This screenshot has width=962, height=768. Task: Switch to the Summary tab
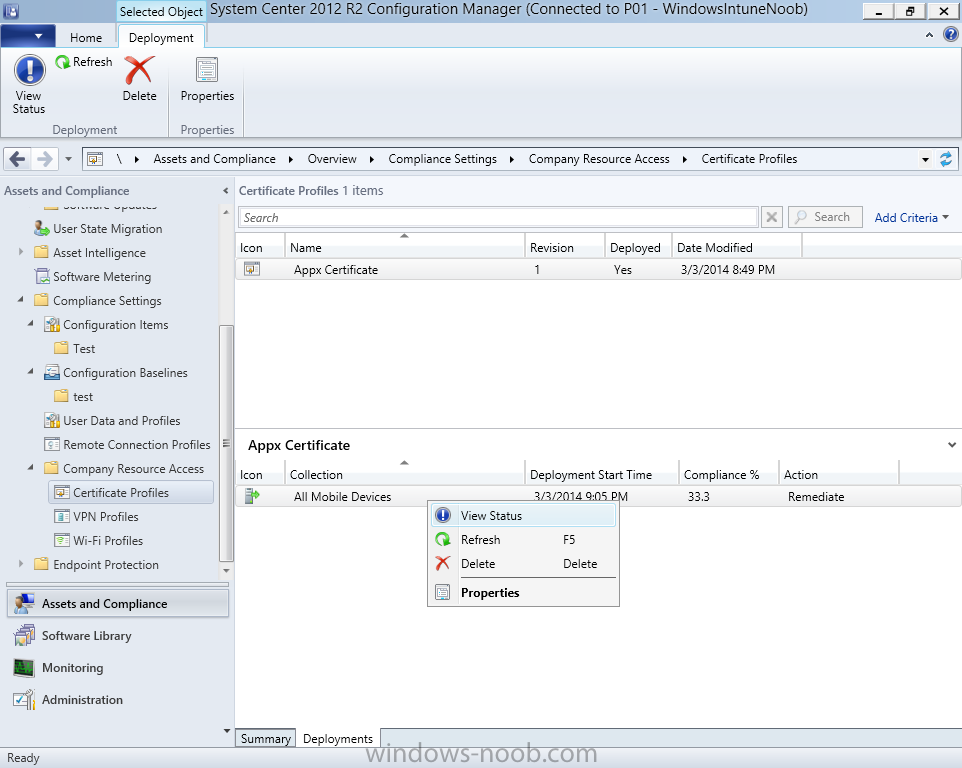point(265,738)
